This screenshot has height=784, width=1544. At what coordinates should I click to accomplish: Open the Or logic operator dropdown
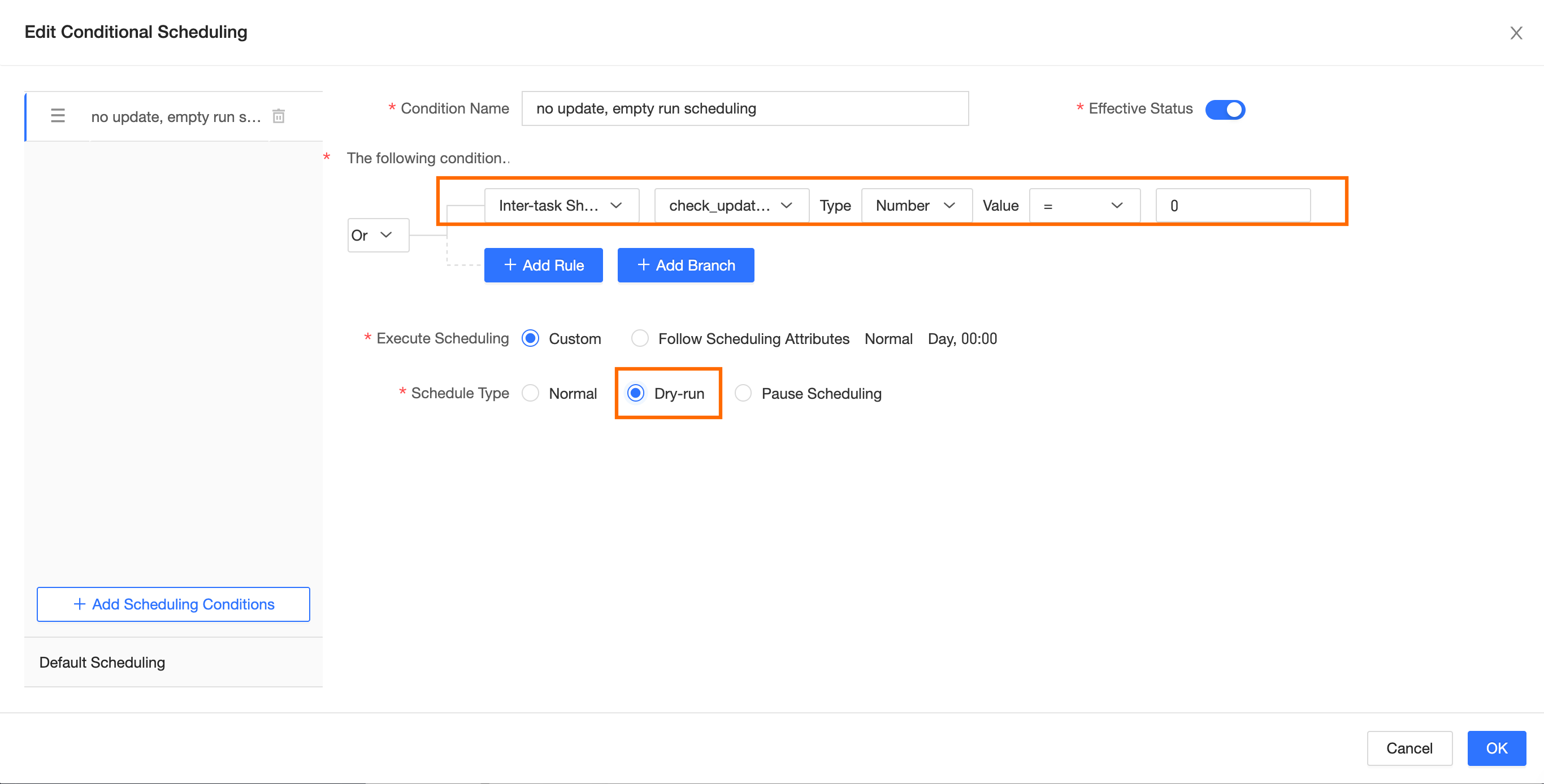(378, 236)
